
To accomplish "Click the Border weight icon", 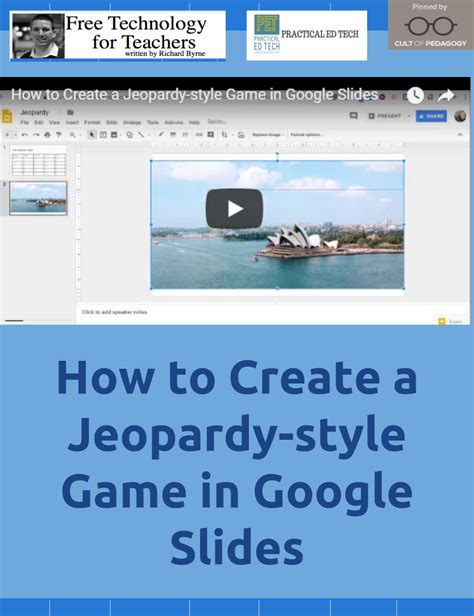I will 173,134.
